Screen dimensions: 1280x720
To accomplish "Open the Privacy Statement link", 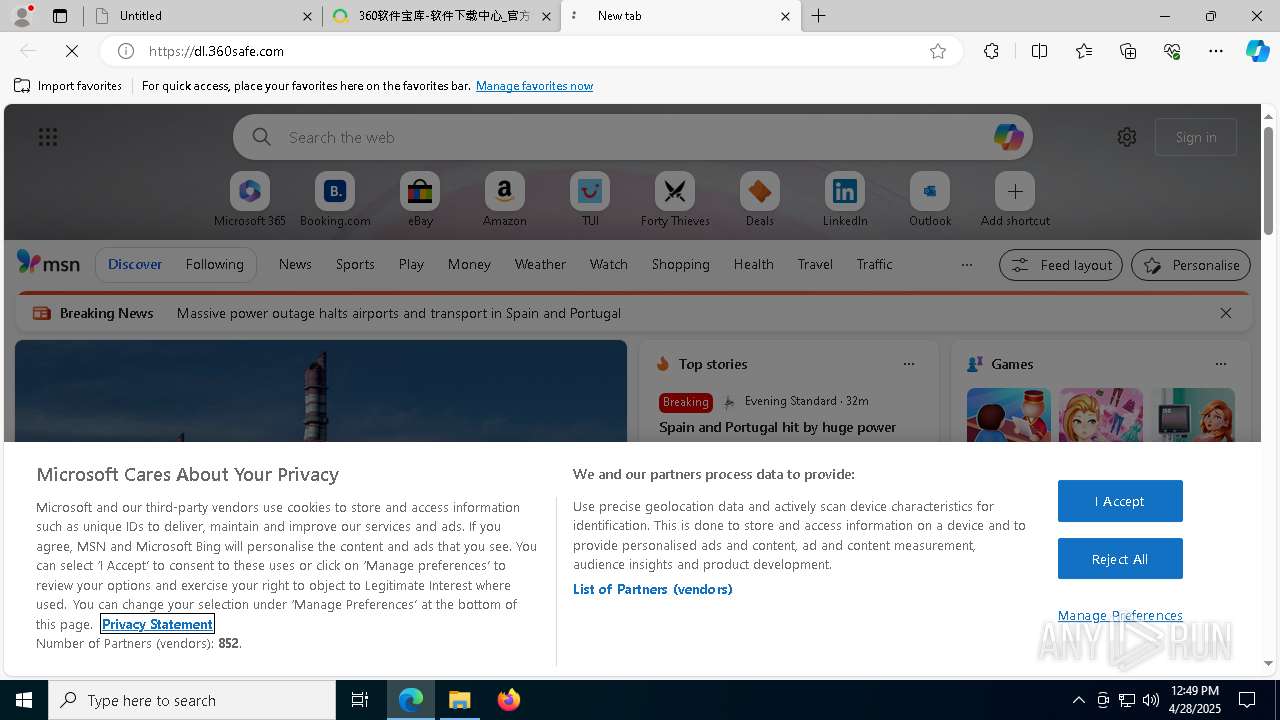I will (x=157, y=624).
